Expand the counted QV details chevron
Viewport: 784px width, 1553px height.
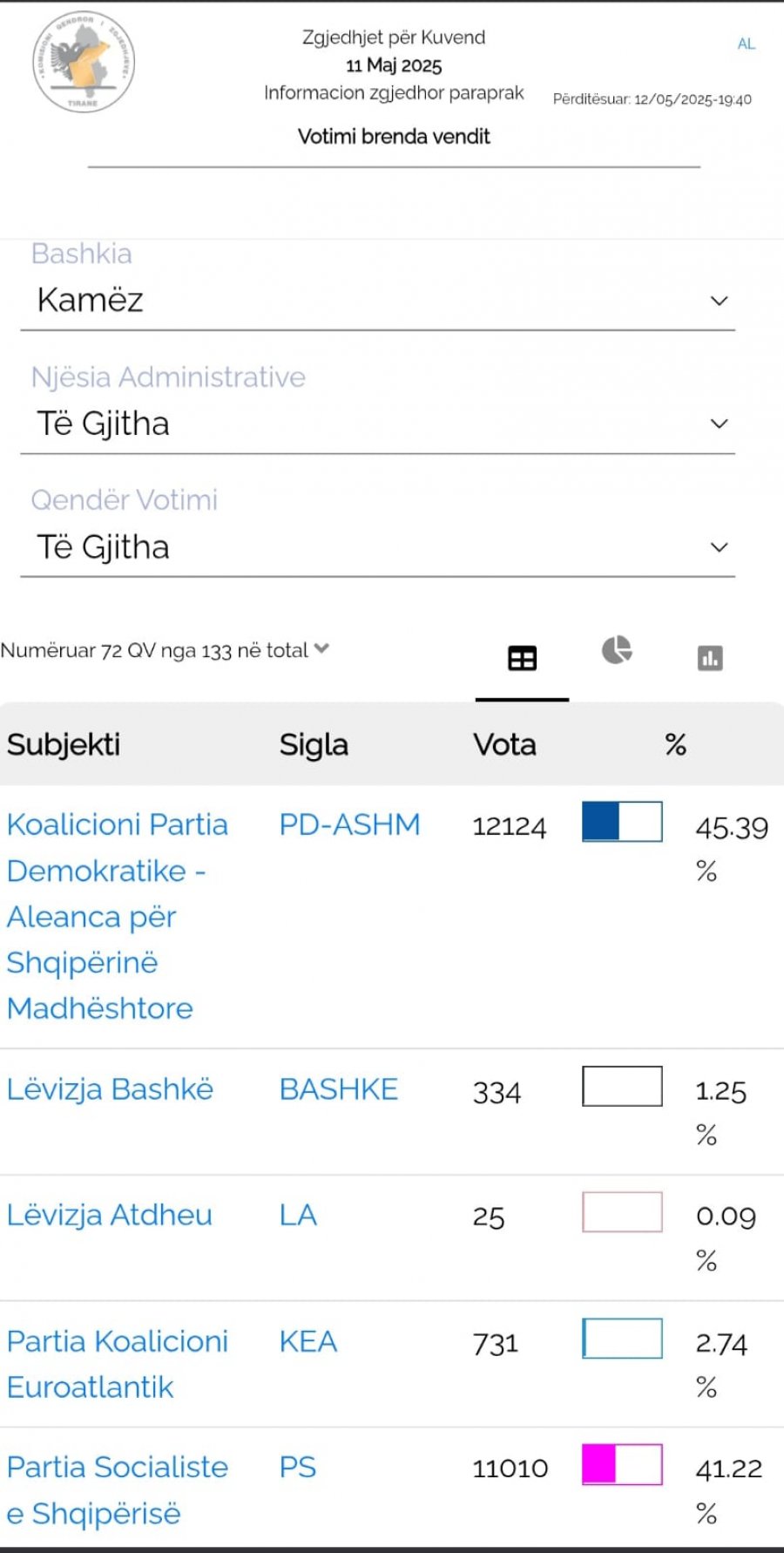pos(321,648)
